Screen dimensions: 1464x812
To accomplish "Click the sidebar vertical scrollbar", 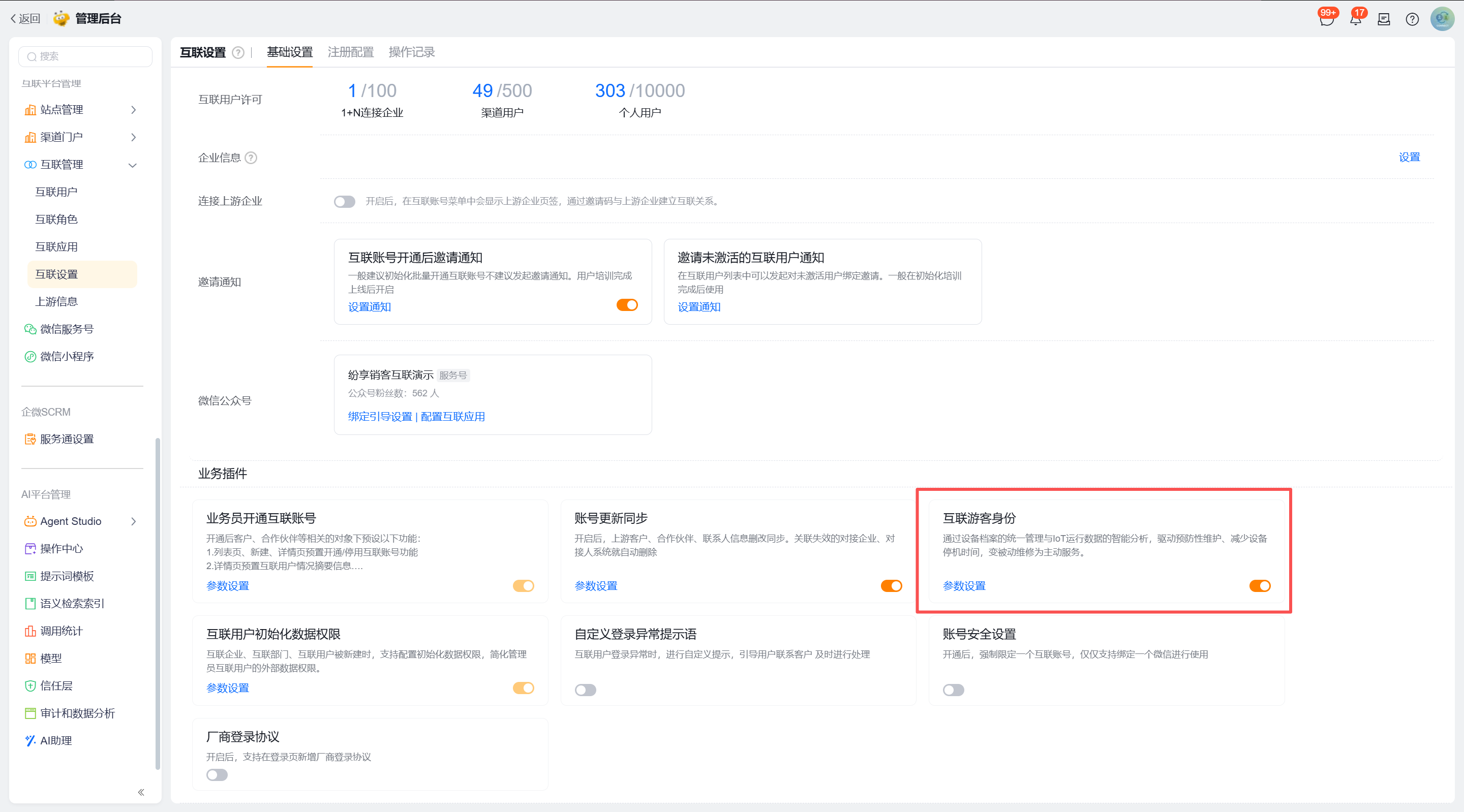I will 158,604.
